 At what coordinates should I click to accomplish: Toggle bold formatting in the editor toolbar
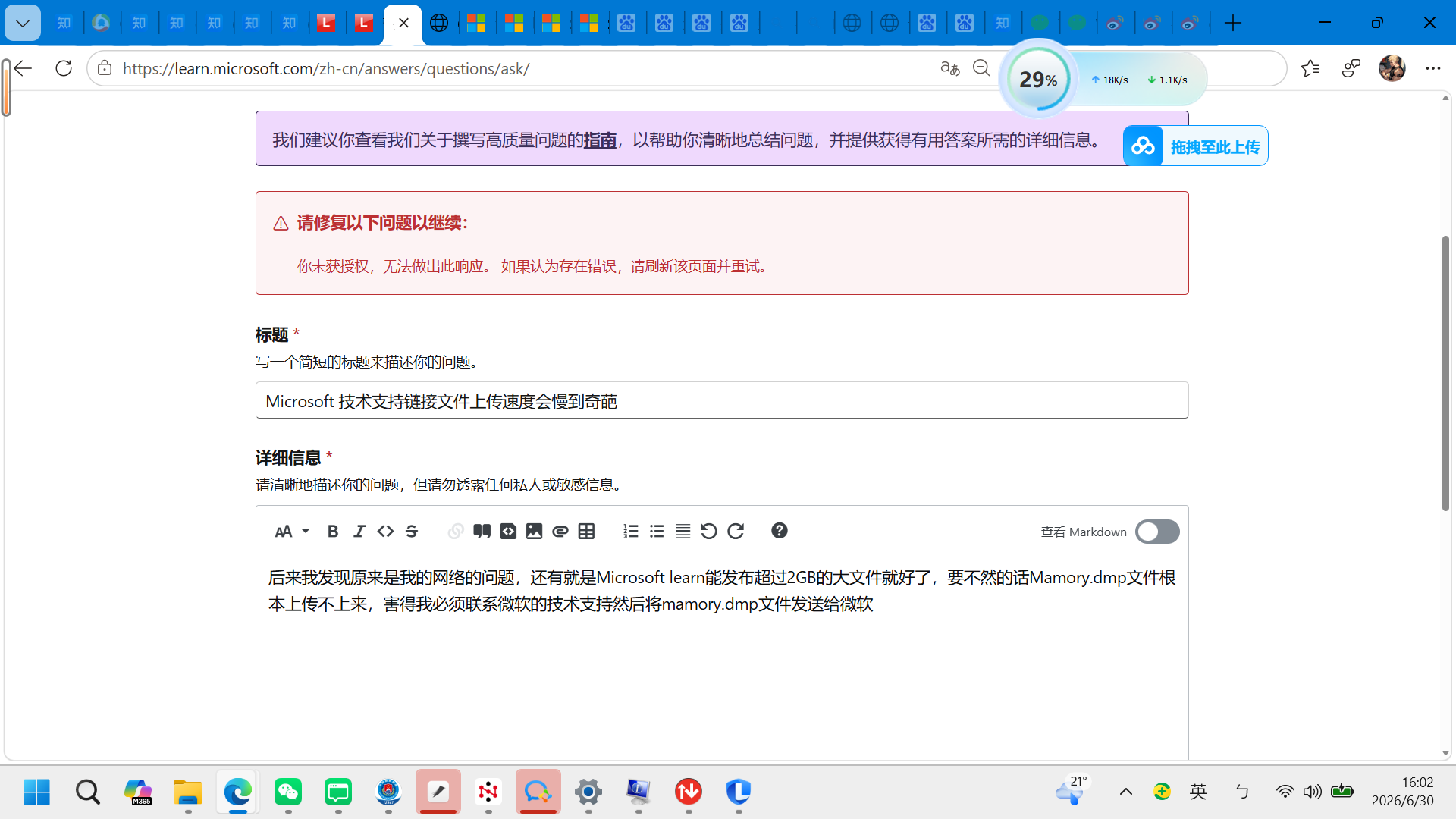click(x=332, y=532)
